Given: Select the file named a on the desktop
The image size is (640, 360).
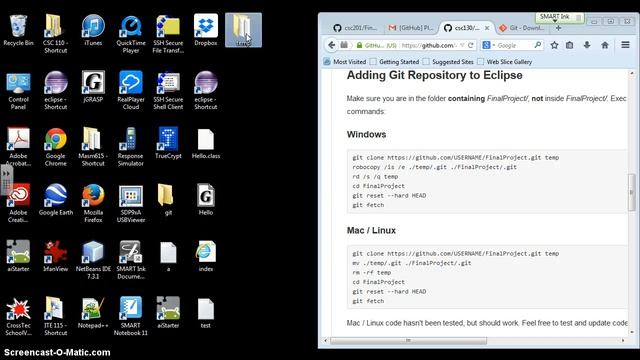Looking at the screenshot, I should pos(168,256).
